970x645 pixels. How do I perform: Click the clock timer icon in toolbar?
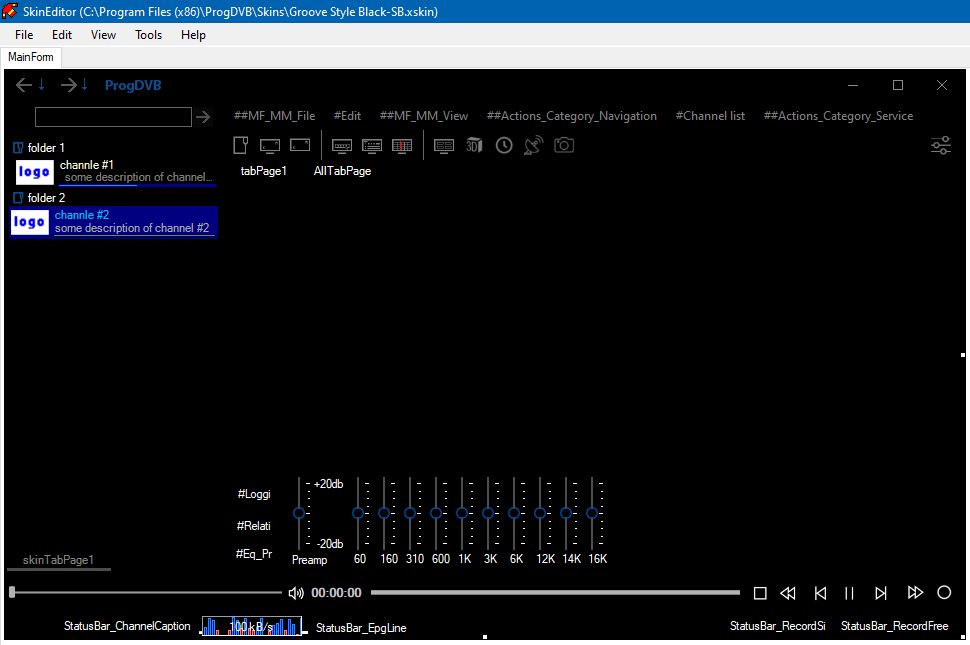point(504,146)
